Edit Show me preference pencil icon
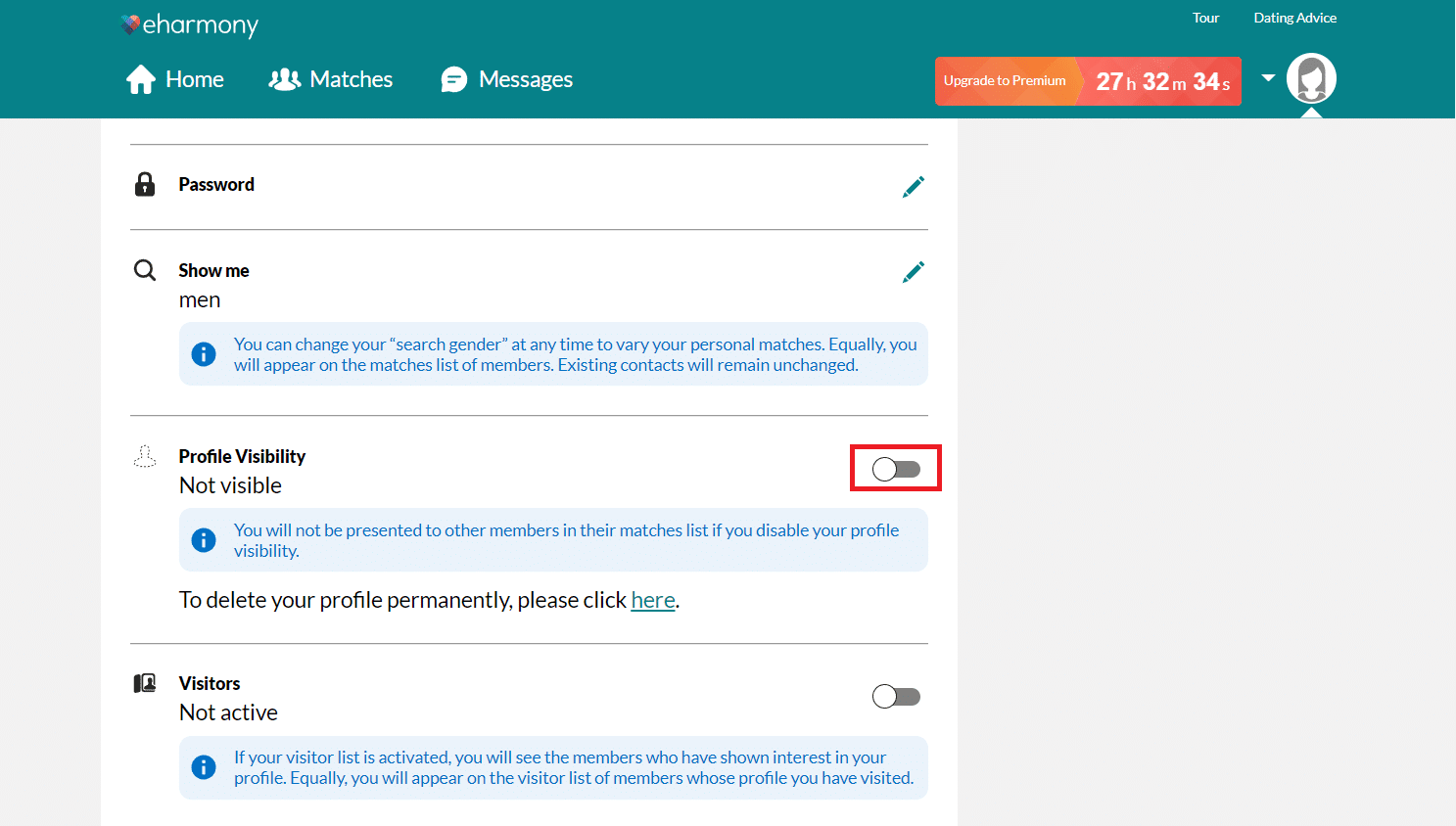This screenshot has height=826, width=1456. (914, 272)
